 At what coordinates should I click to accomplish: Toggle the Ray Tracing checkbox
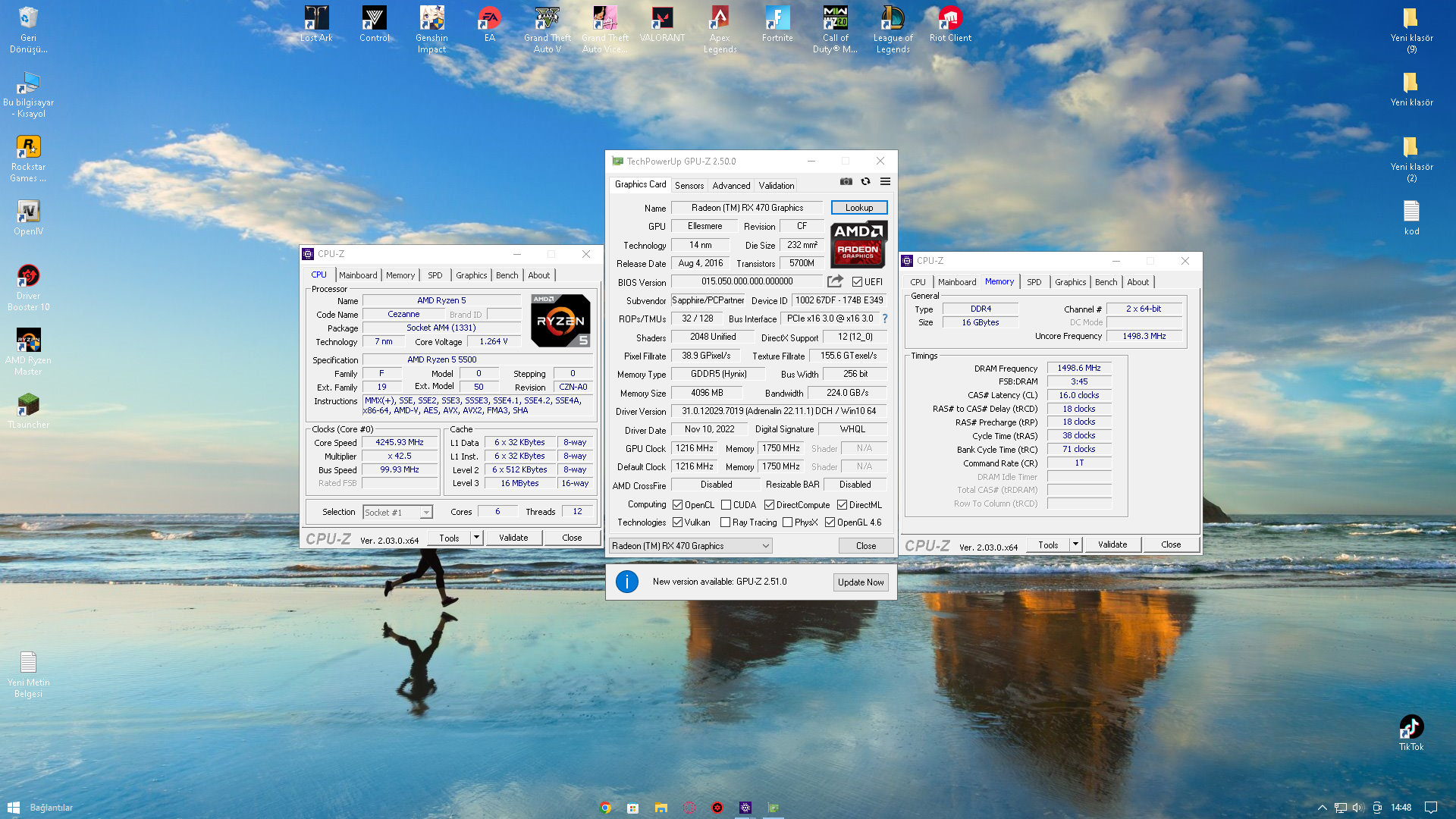click(x=725, y=522)
